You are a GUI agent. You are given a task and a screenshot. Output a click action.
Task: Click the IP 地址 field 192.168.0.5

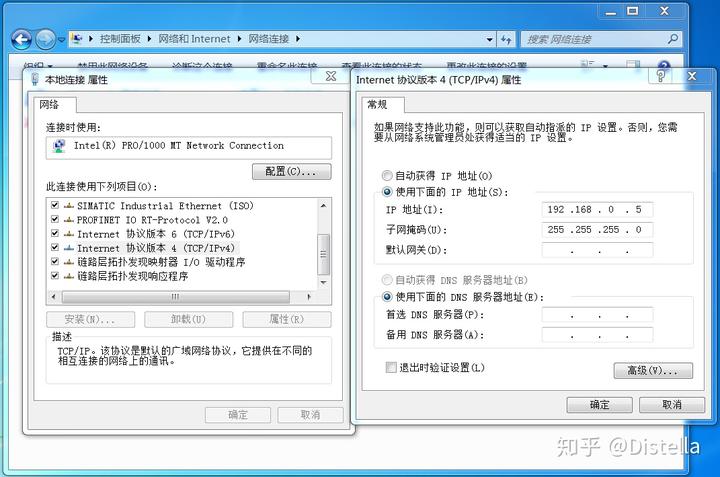pyautogui.click(x=597, y=210)
